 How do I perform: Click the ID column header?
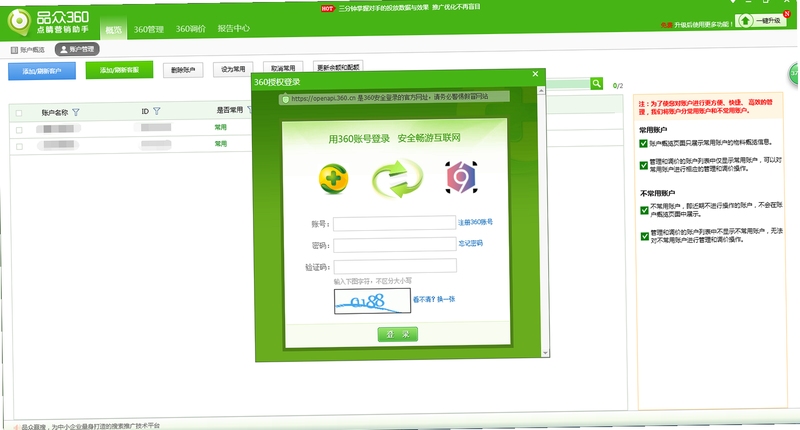[x=145, y=111]
